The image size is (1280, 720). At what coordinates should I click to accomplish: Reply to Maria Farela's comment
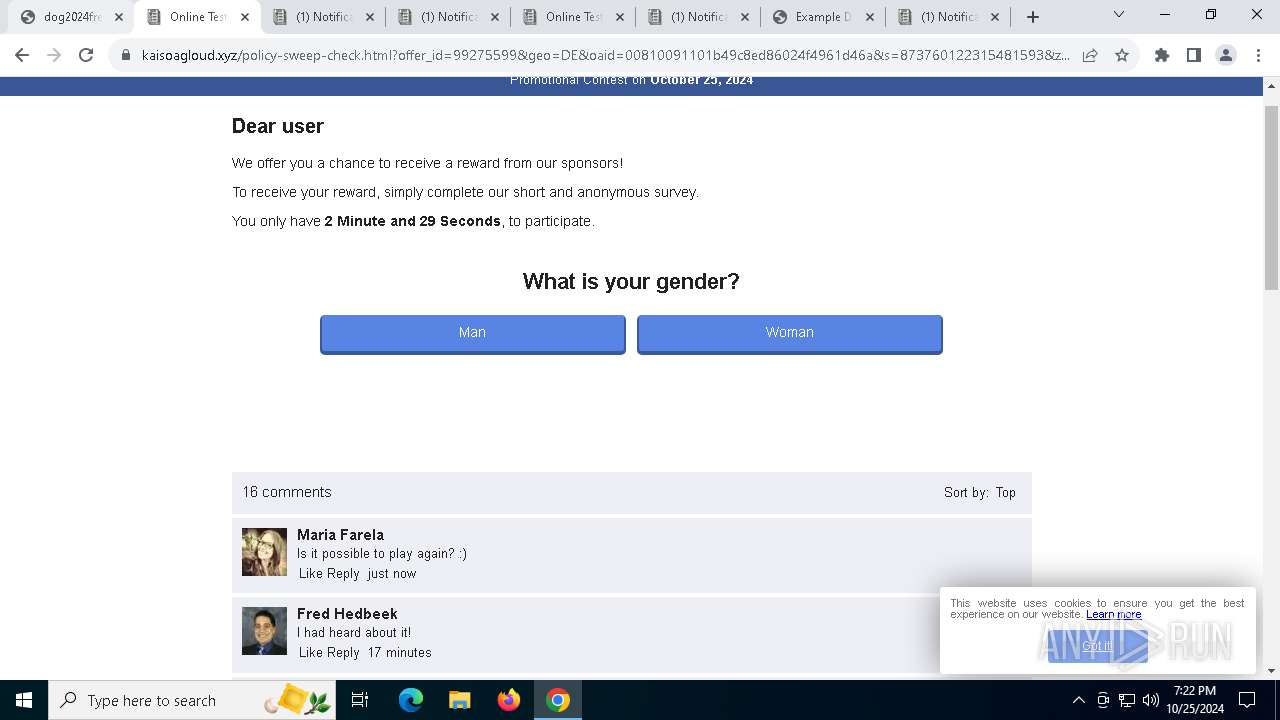tap(343, 574)
